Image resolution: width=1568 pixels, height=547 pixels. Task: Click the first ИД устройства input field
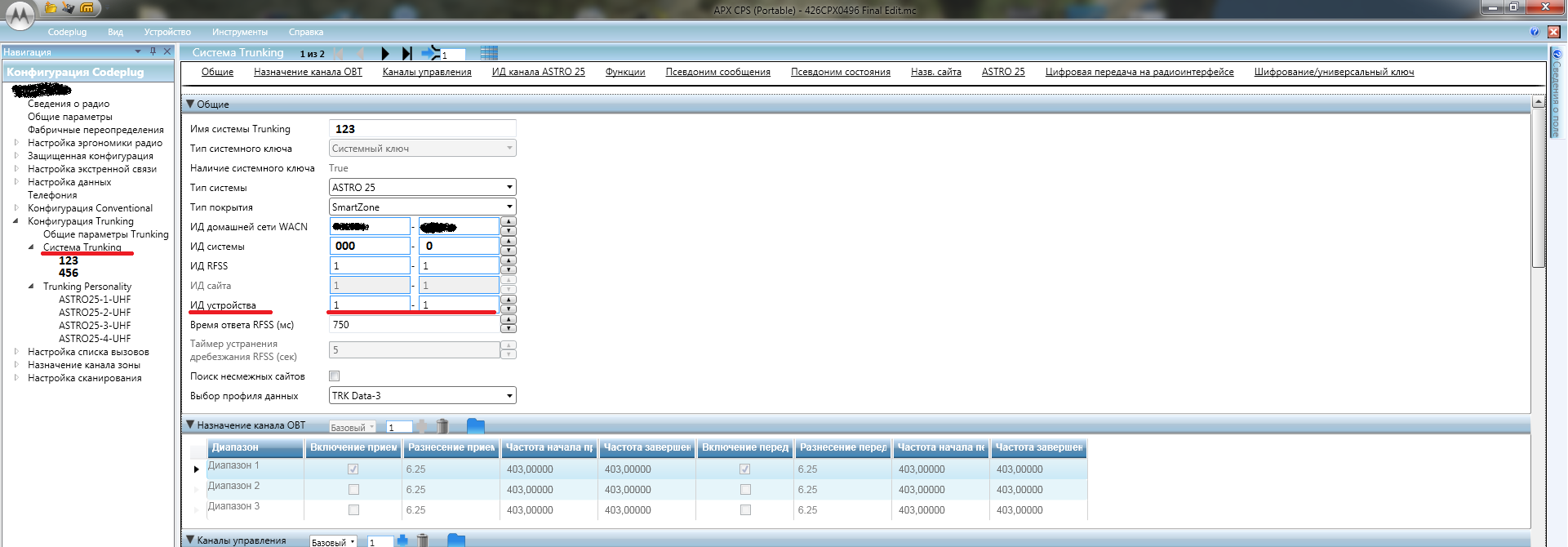[x=370, y=305]
